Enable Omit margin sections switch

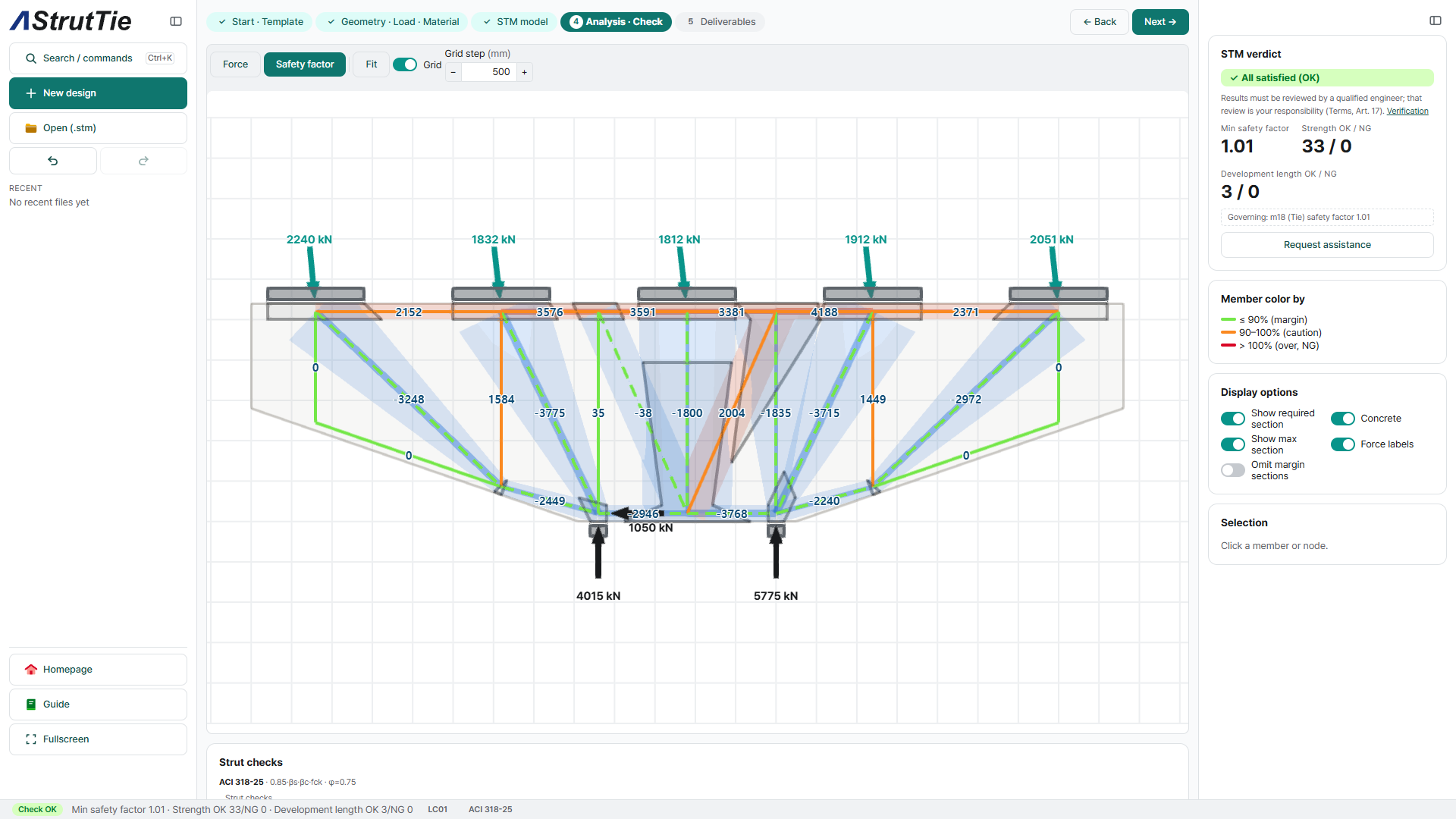click(1233, 470)
